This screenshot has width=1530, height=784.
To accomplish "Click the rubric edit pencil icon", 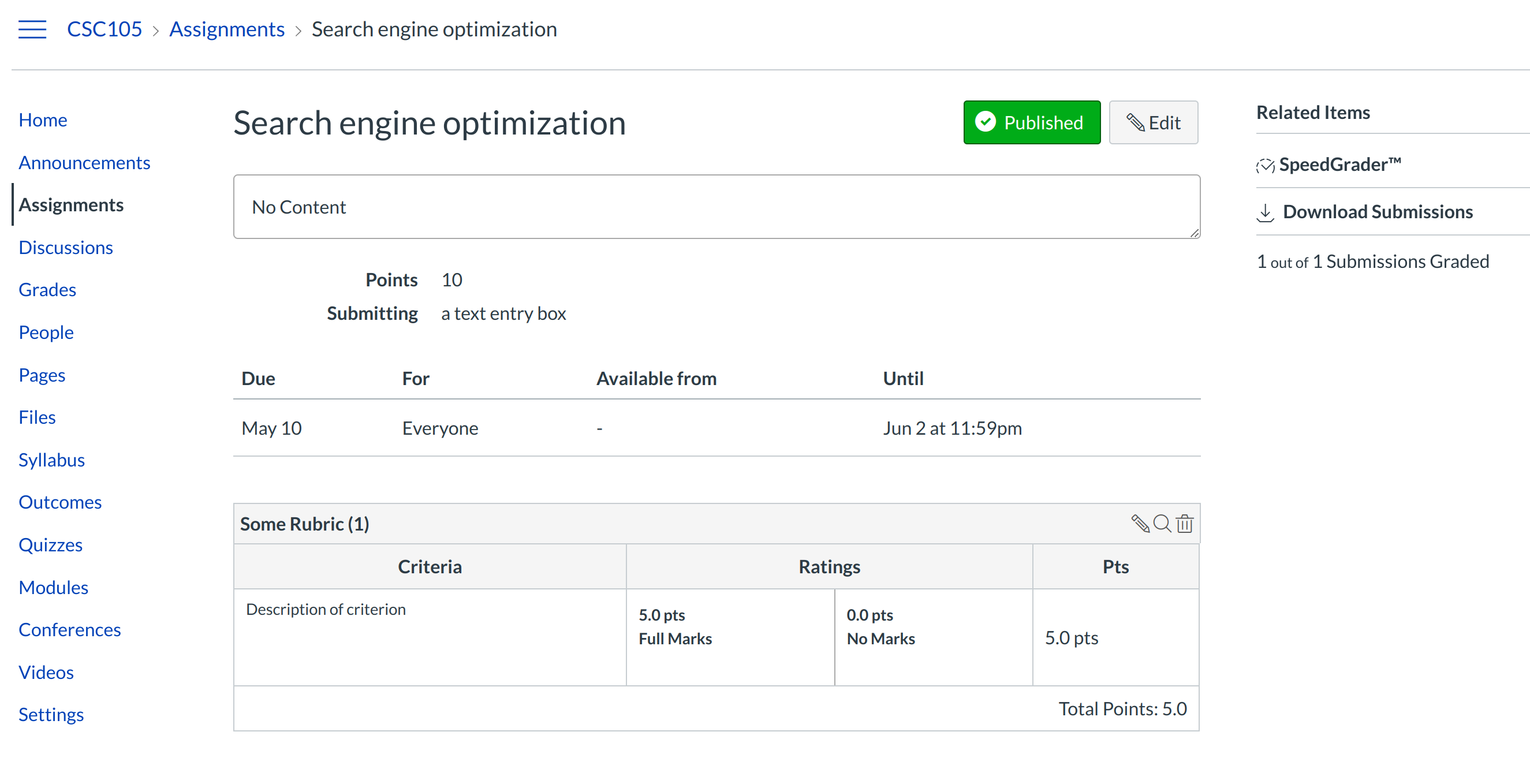I will [1140, 523].
